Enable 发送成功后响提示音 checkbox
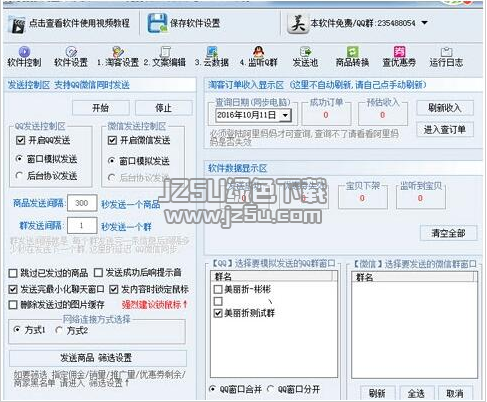This screenshot has width=487, height=402. pyautogui.click(x=98, y=273)
